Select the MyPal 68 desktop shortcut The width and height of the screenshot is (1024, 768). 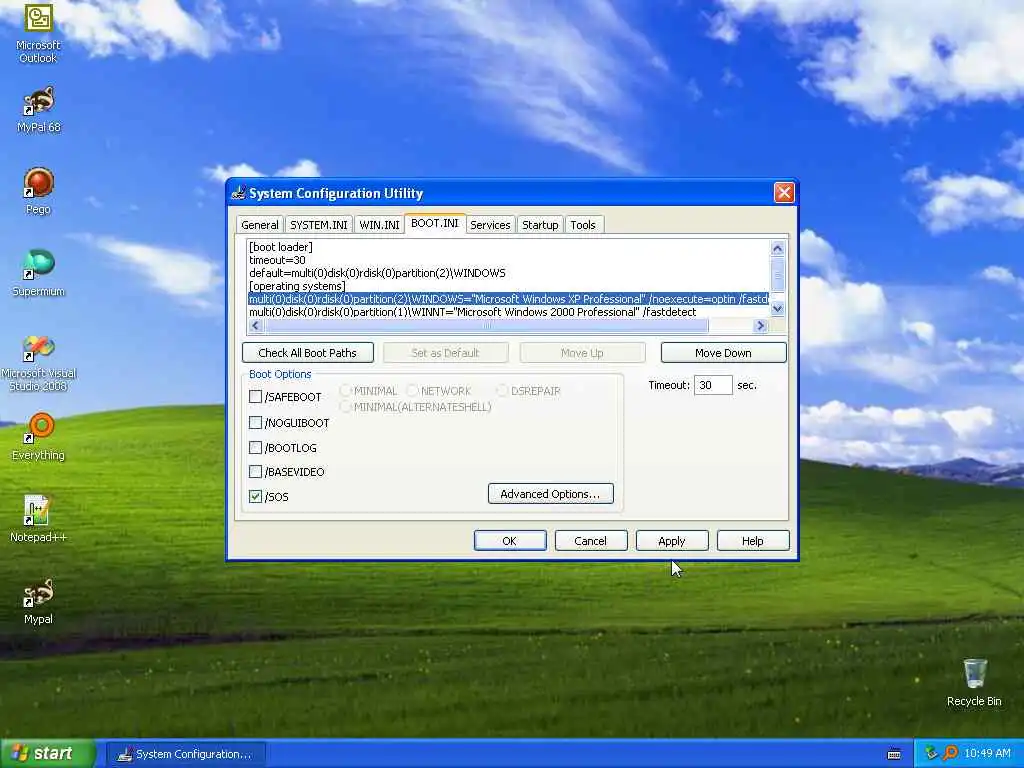pyautogui.click(x=38, y=108)
